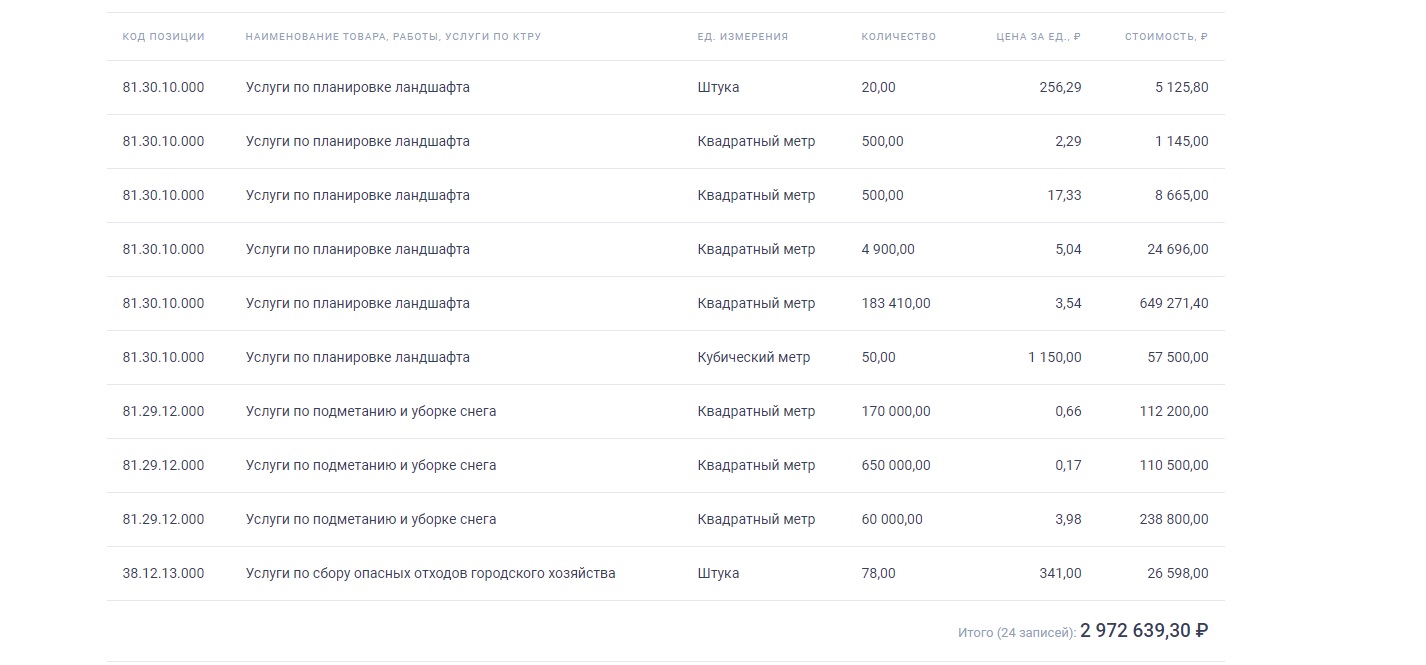Open "Услуги по сбору опасных отходов городского хозяйства"
This screenshot has width=1426, height=665.
coord(430,574)
